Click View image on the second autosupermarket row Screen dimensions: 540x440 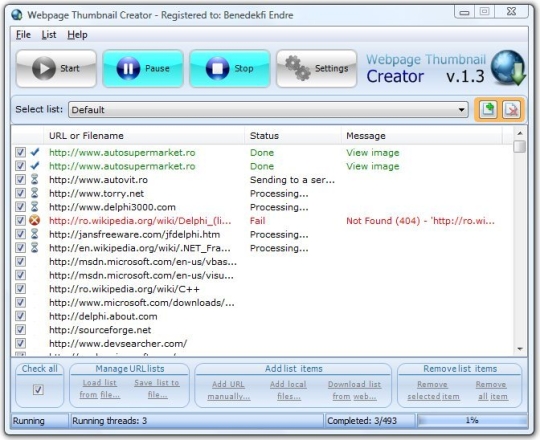click(x=373, y=166)
